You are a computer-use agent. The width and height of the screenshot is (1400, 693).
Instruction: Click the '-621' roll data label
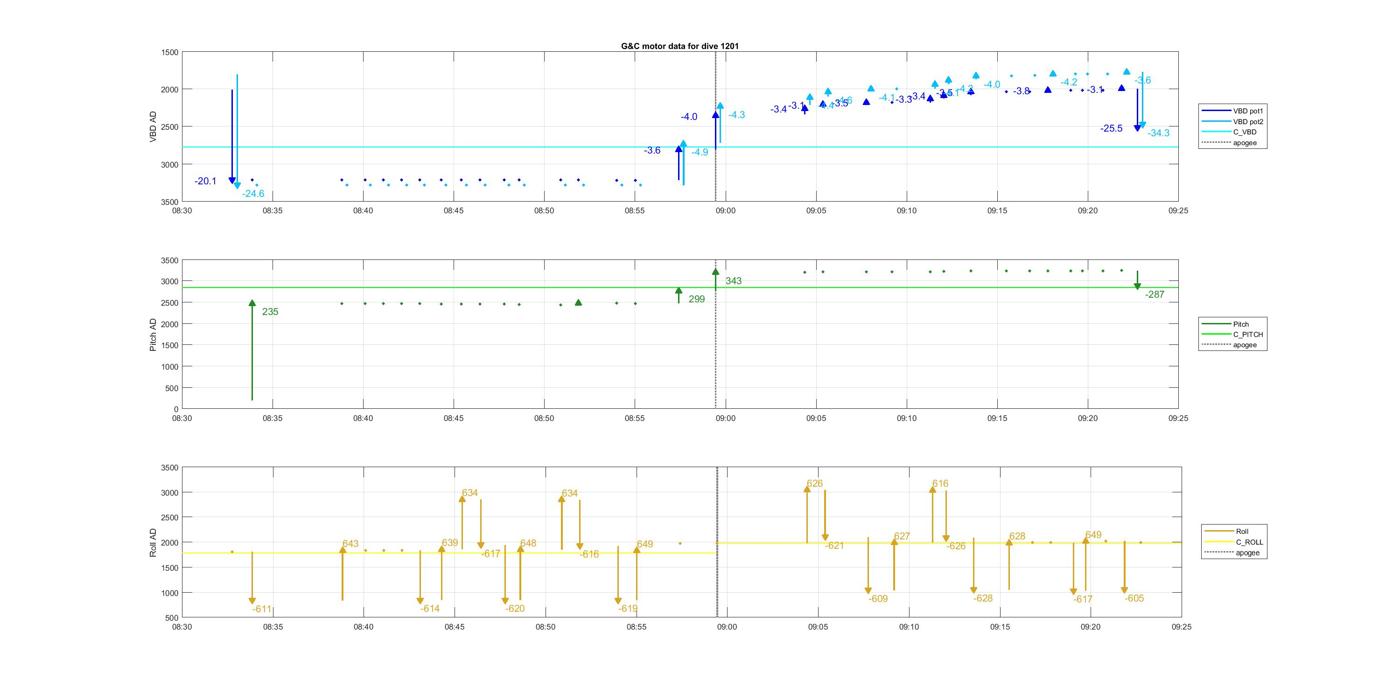tap(834, 546)
